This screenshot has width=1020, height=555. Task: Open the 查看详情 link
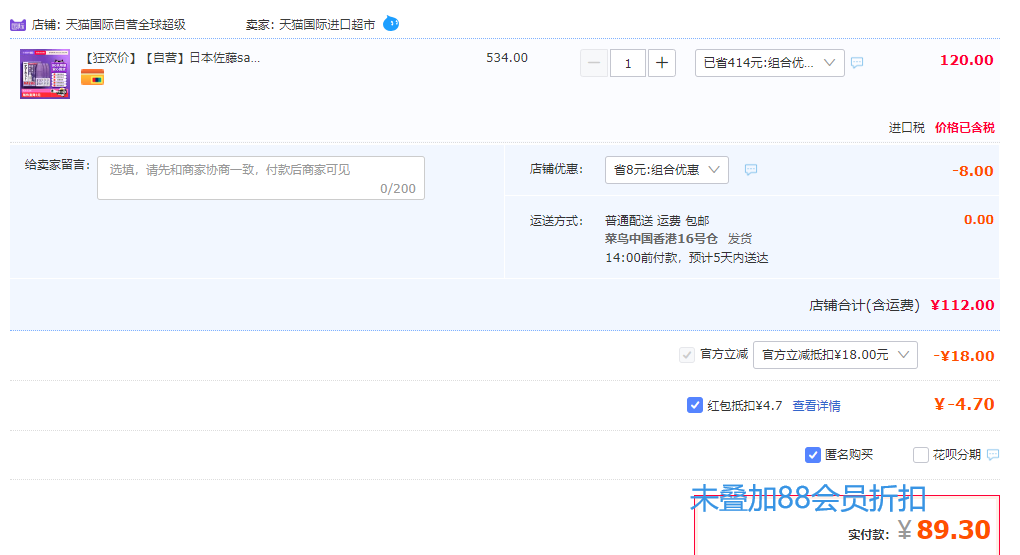tap(816, 405)
